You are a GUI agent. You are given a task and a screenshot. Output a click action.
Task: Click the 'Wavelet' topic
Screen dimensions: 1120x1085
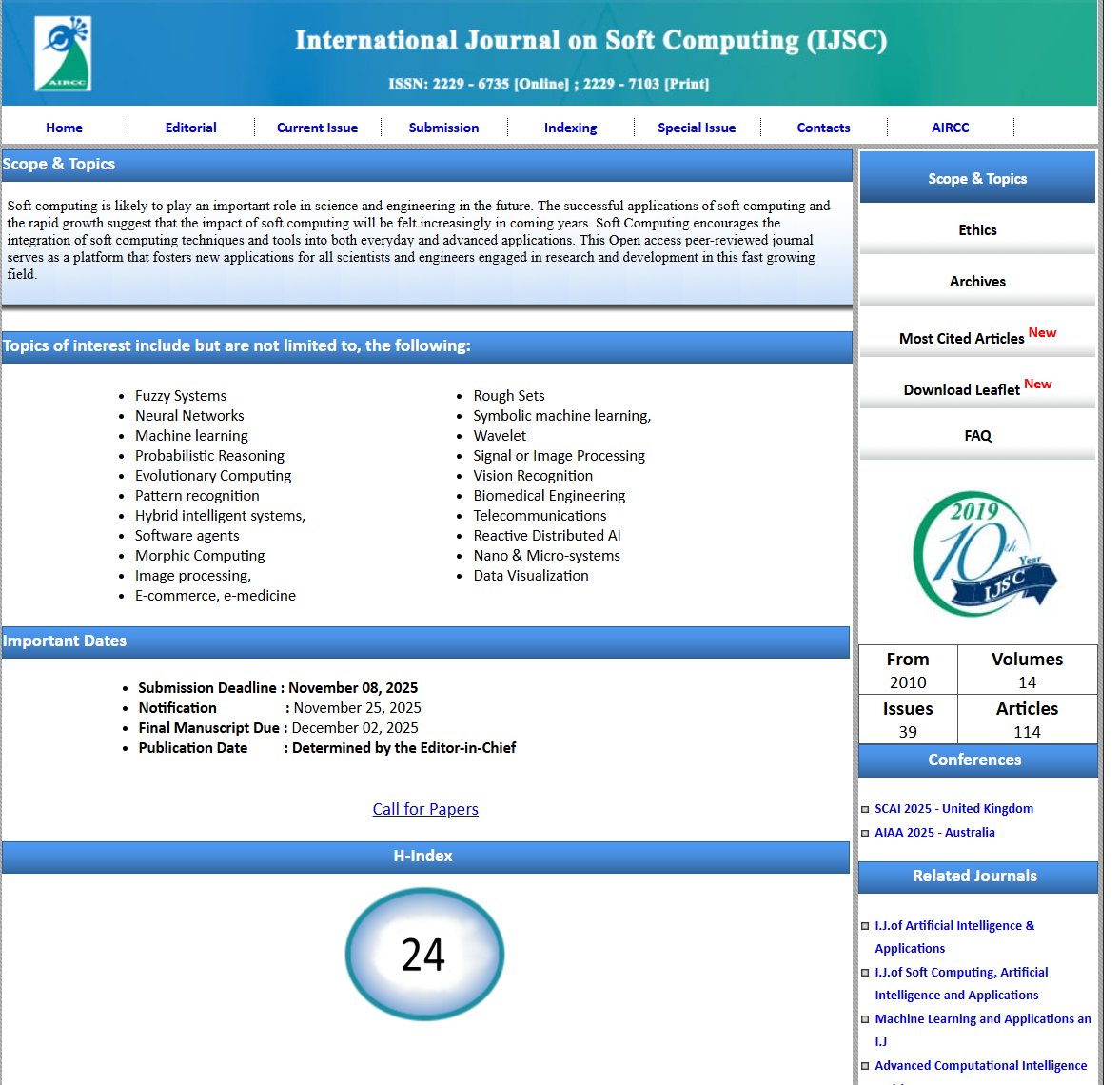pyautogui.click(x=500, y=436)
